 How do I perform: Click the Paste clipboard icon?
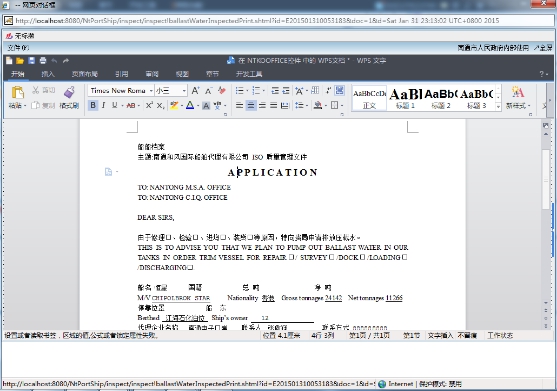[18, 92]
